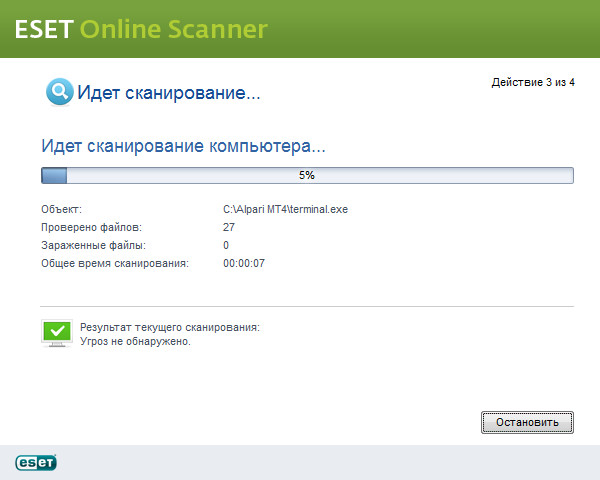Image resolution: width=600 pixels, height=480 pixels.
Task: Click the green checkmark monitor icon
Action: click(x=57, y=333)
